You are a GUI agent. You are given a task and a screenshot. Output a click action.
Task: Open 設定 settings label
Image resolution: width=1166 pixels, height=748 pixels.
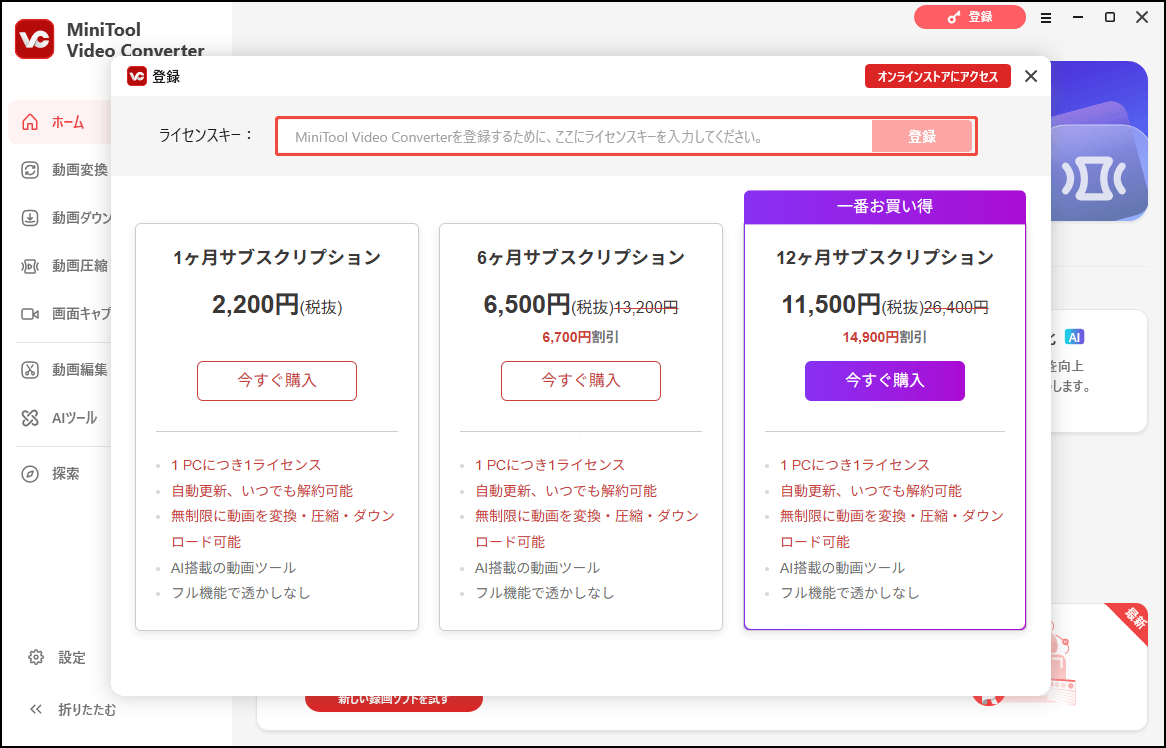pyautogui.click(x=72, y=657)
